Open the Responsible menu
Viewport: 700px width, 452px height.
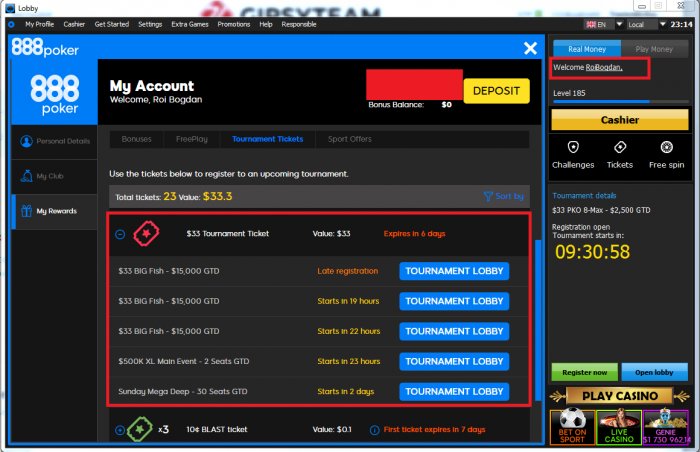(299, 24)
